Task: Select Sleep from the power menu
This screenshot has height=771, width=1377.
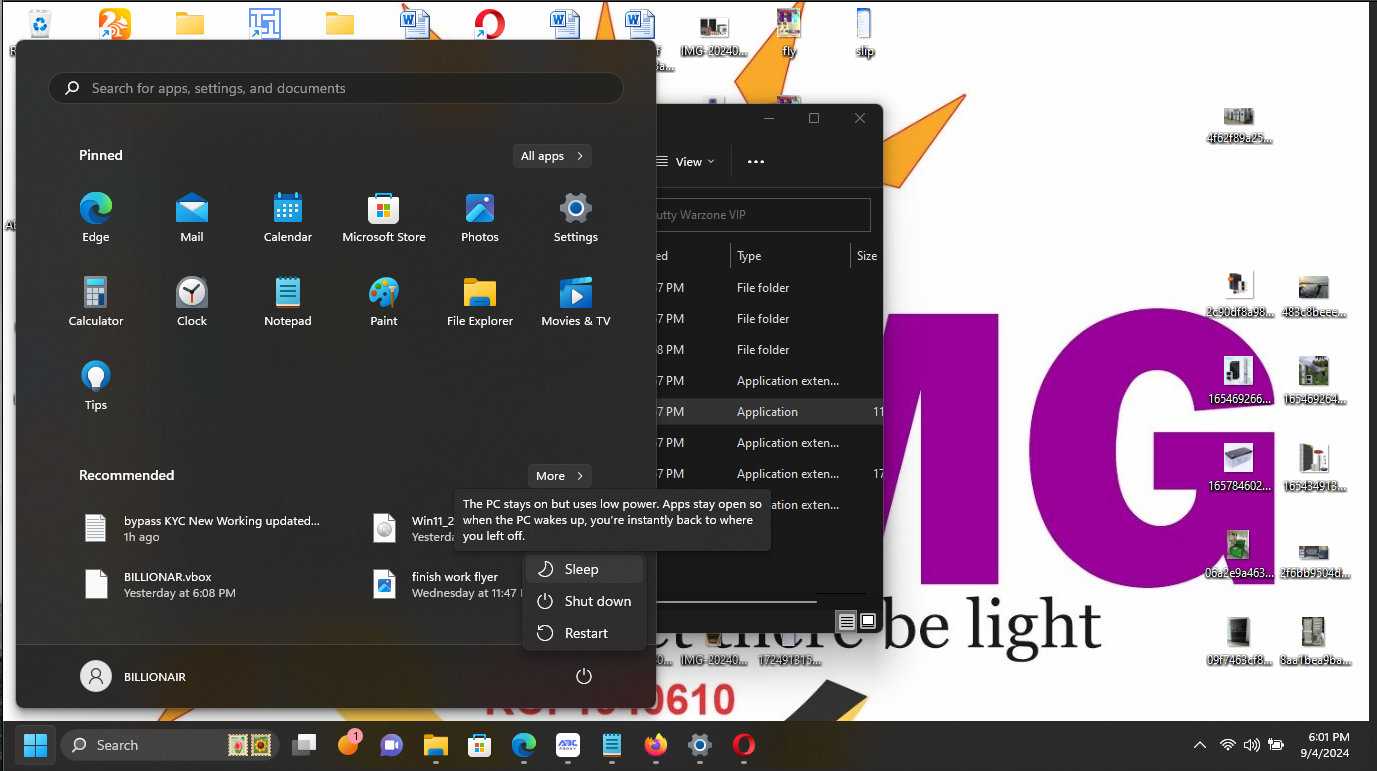Action: [x=584, y=569]
